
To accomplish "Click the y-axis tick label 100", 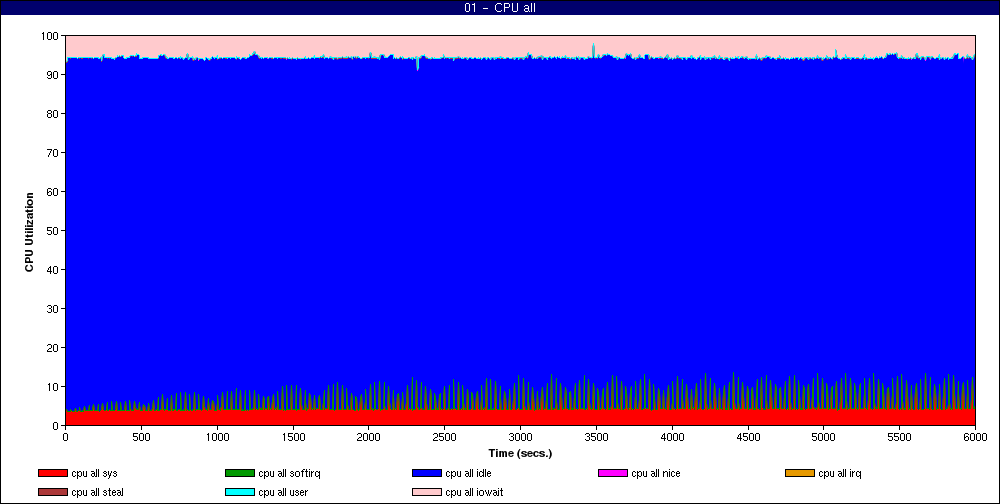I will tap(50, 36).
